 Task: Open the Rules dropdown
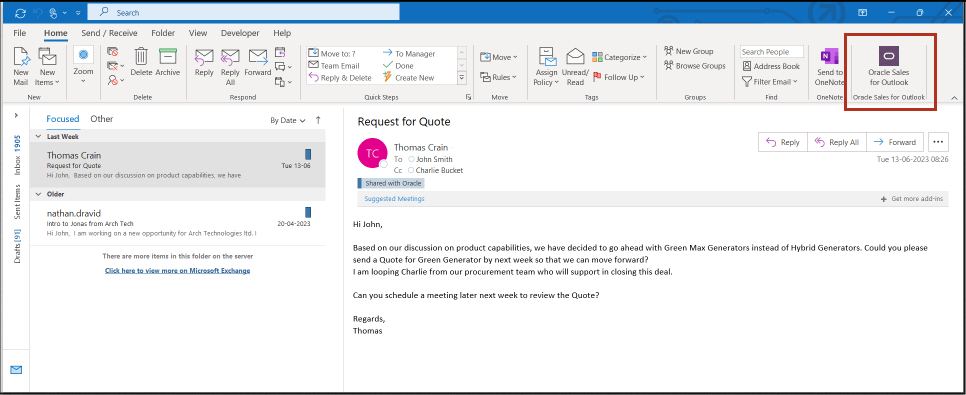point(499,77)
